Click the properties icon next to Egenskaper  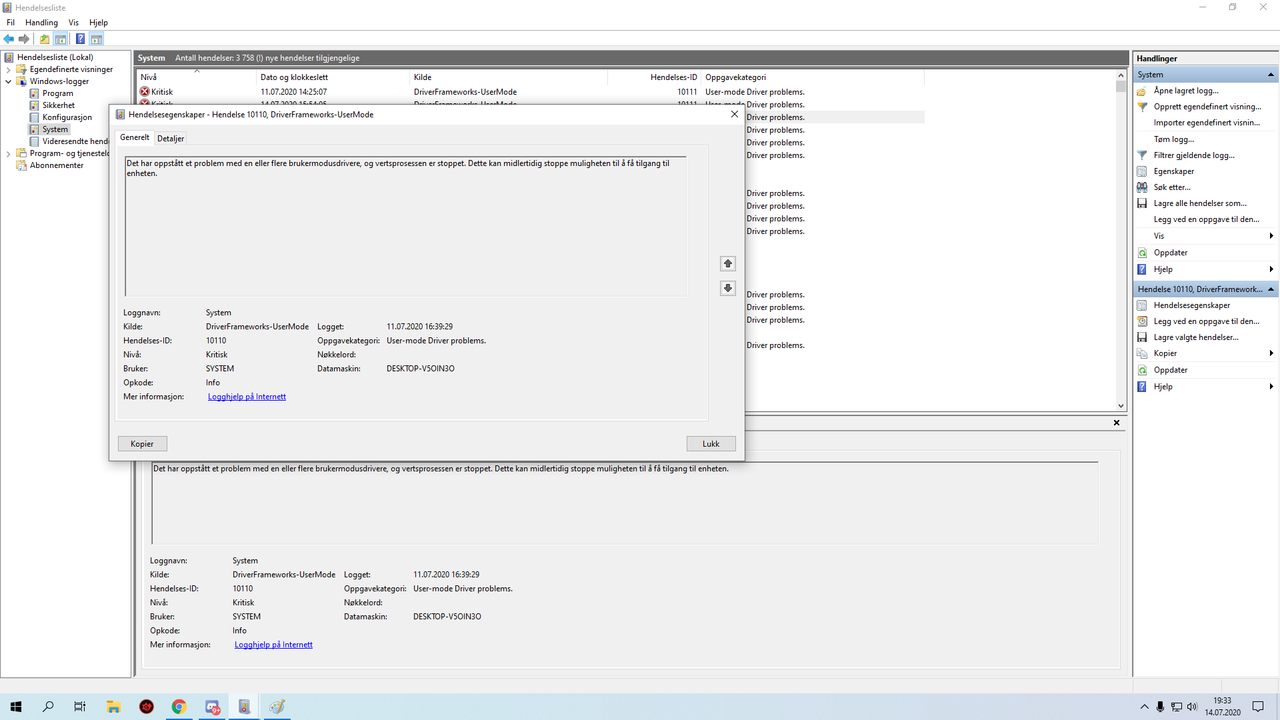tap(1143, 171)
